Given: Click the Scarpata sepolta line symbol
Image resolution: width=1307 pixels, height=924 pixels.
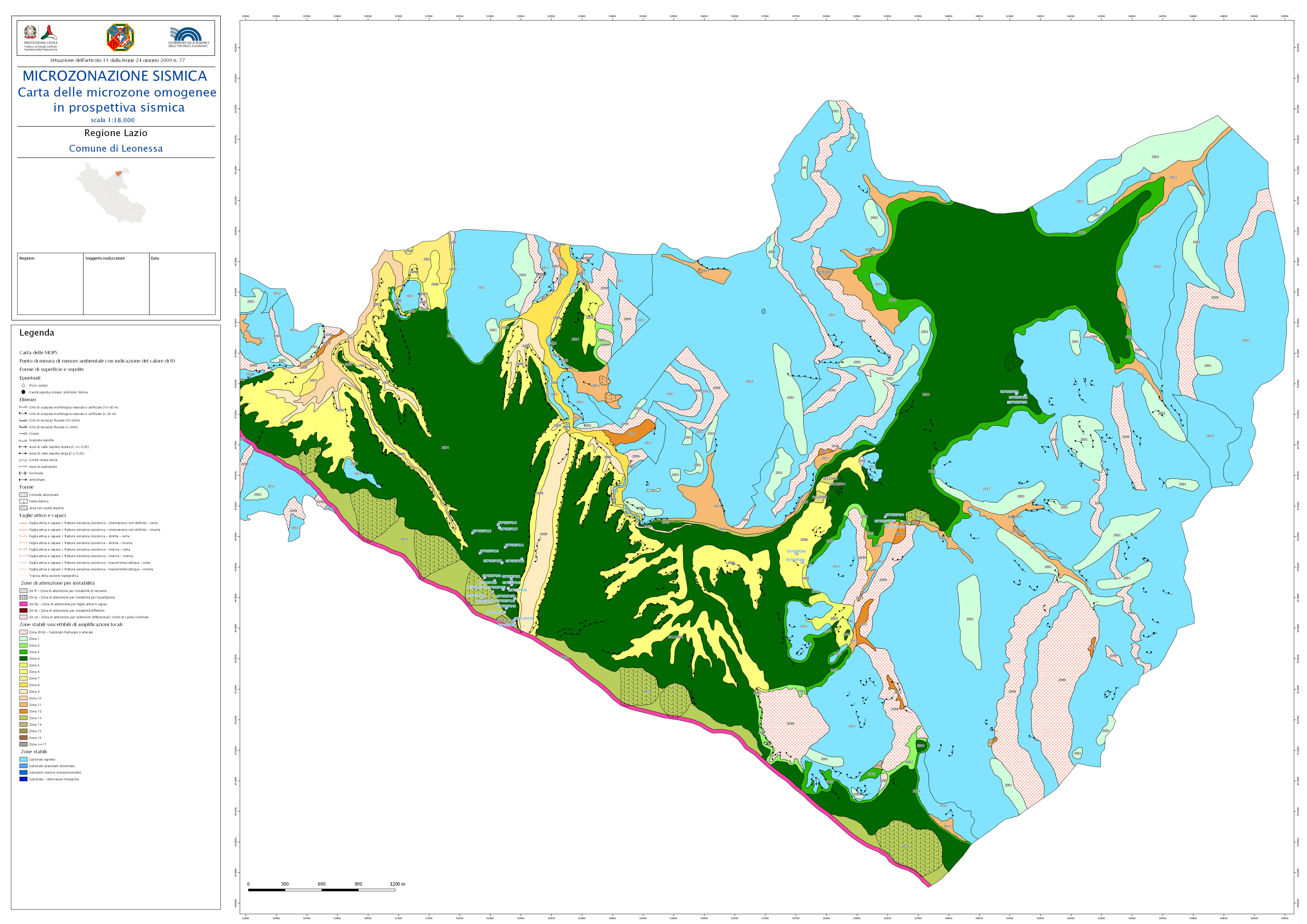Looking at the screenshot, I should 23,440.
